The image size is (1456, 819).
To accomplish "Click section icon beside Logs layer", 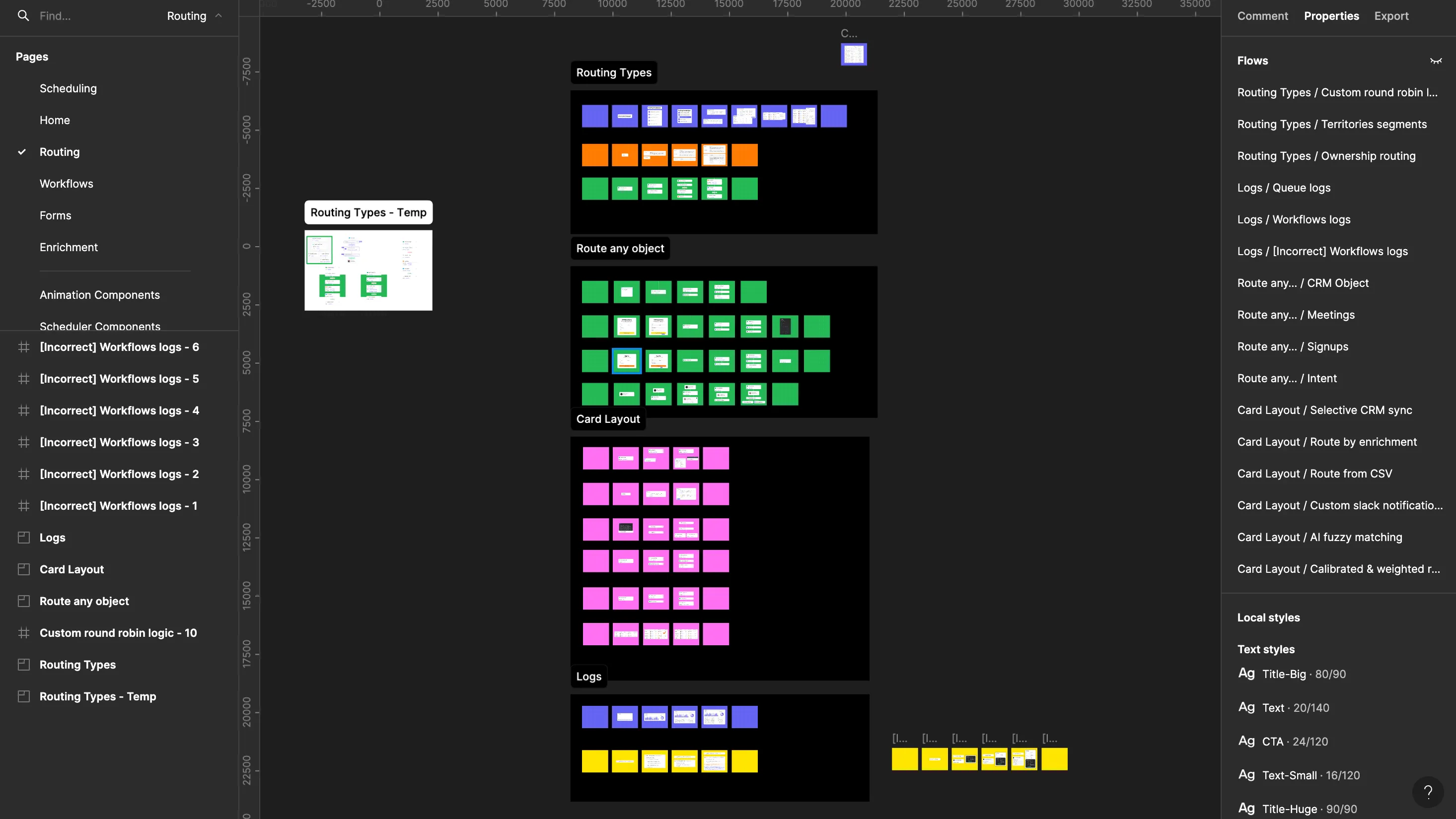I will pos(24,538).
